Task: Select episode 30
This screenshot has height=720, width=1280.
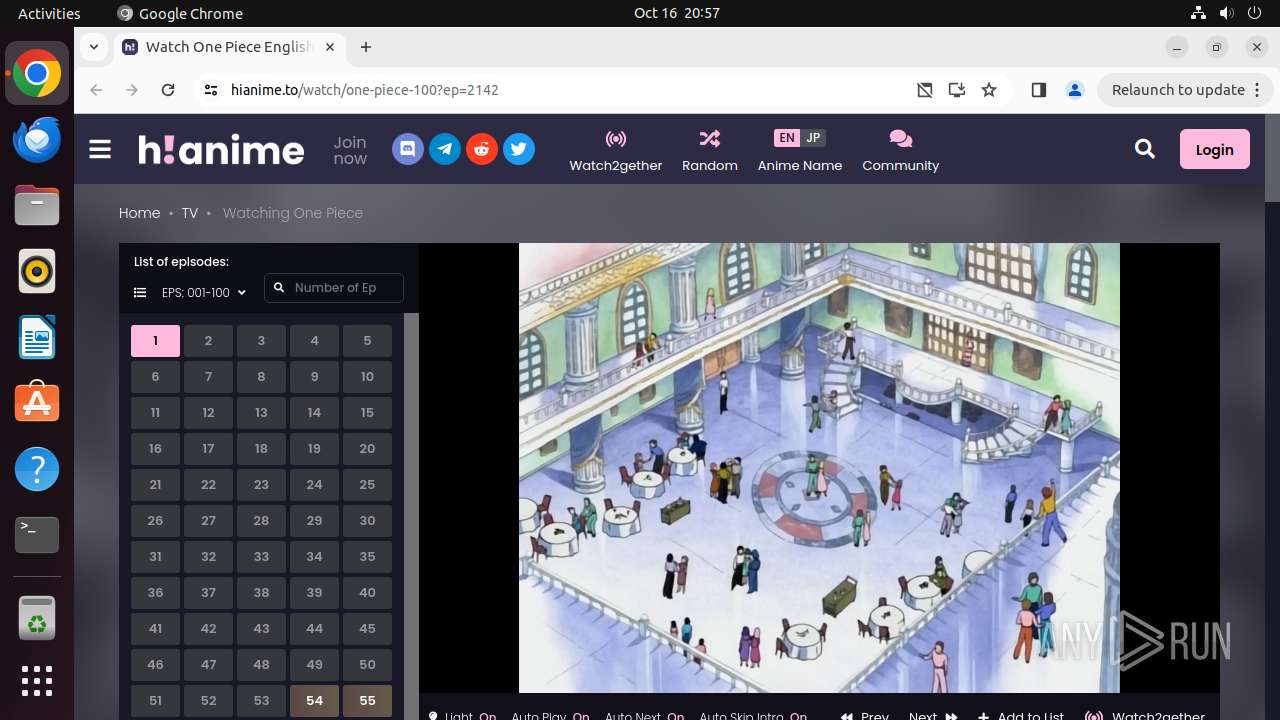Action: pyautogui.click(x=367, y=521)
